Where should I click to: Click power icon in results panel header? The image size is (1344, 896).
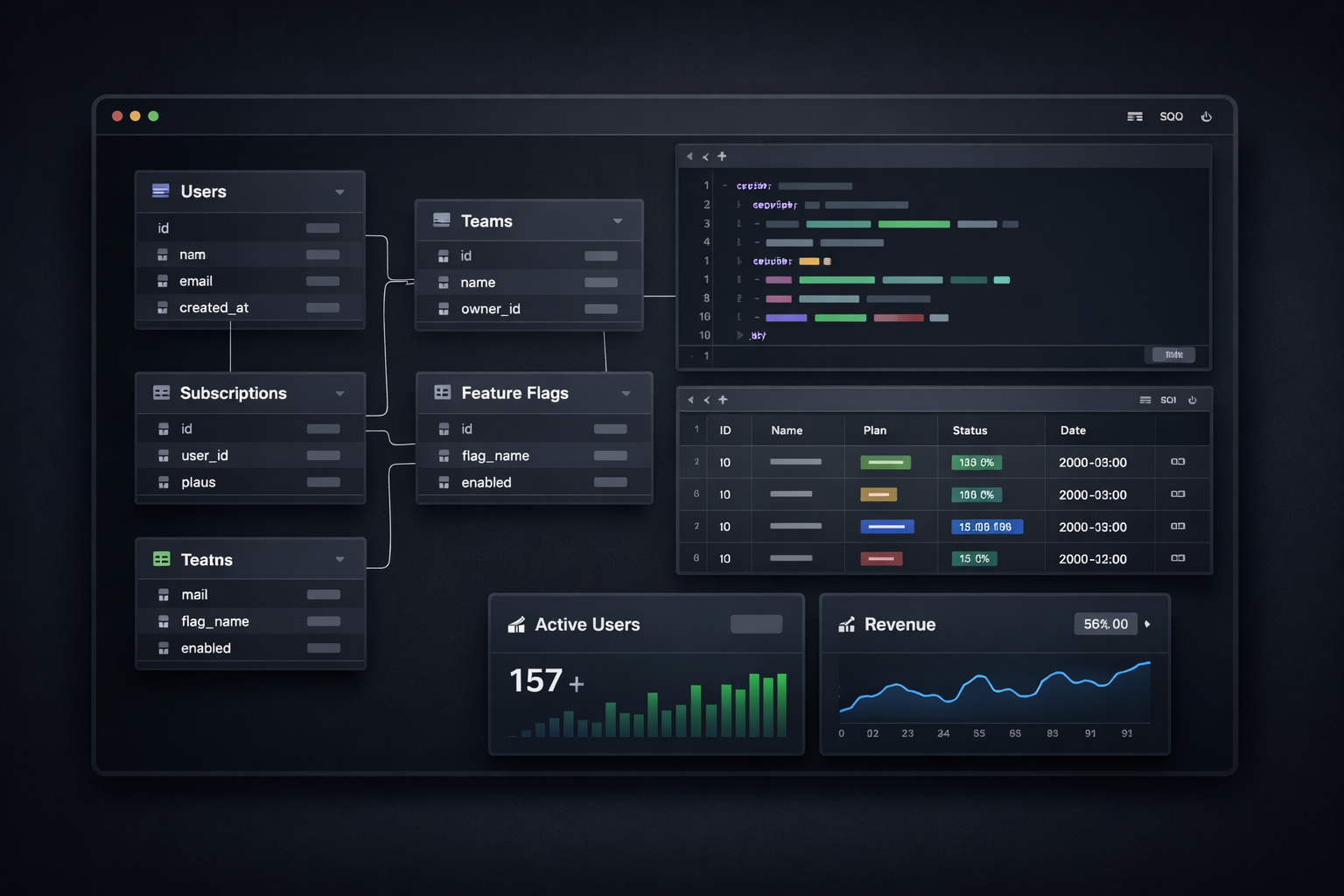point(1193,400)
